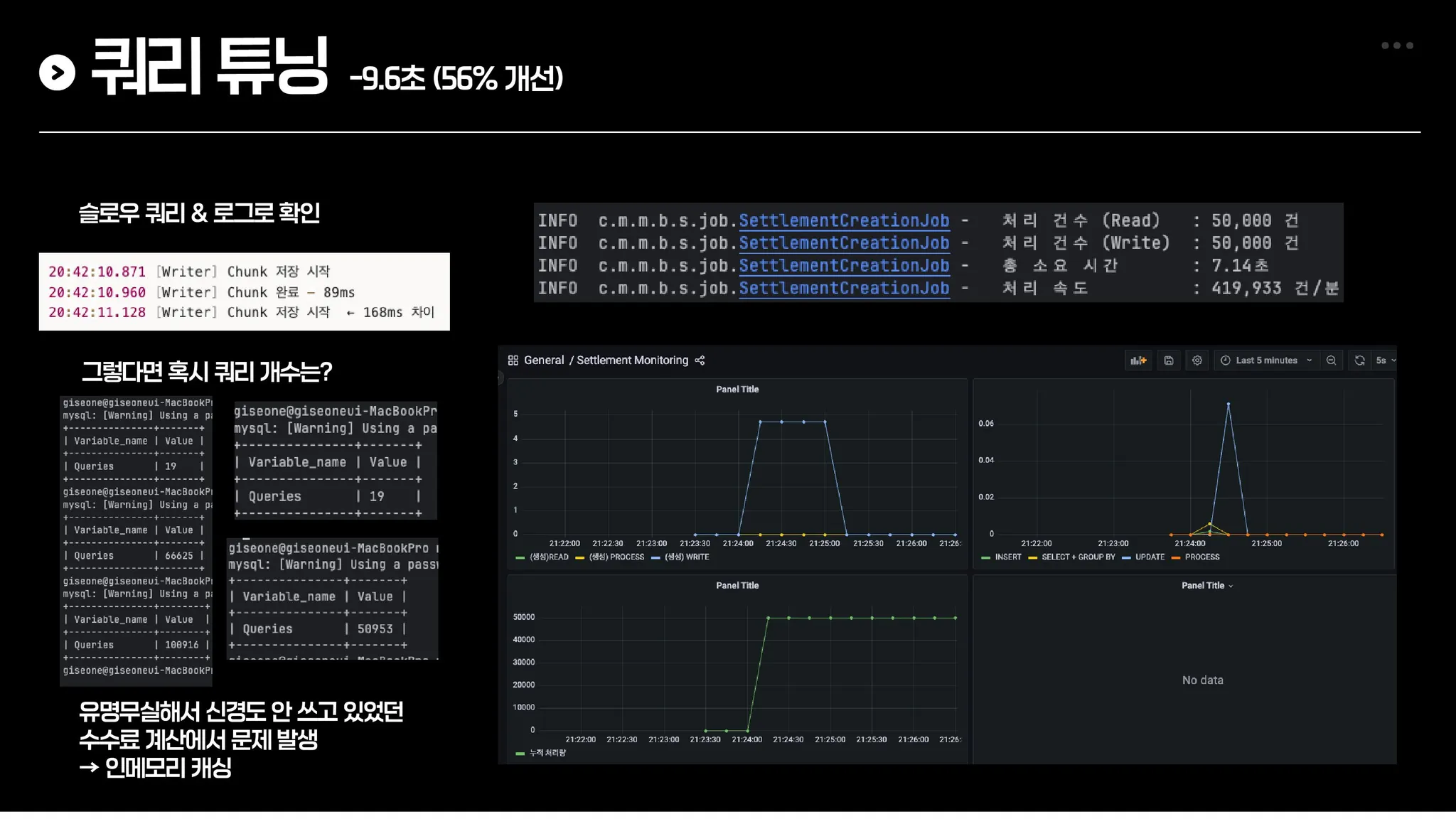Click the share dashboard icon
The width and height of the screenshot is (1456, 819).
click(x=700, y=360)
